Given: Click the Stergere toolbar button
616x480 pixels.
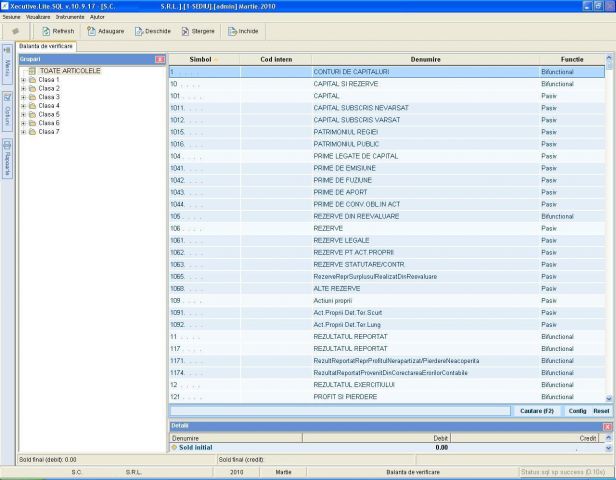Looking at the screenshot, I should click(x=198, y=31).
